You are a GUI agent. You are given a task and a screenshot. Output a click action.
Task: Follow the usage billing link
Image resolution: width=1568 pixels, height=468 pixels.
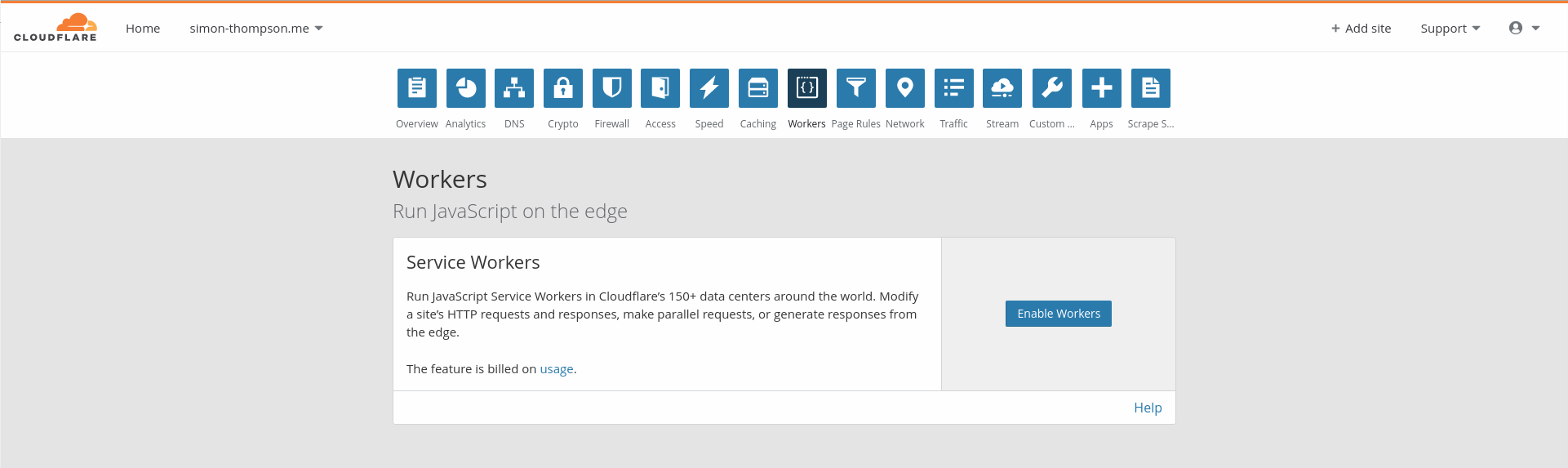[x=557, y=369]
